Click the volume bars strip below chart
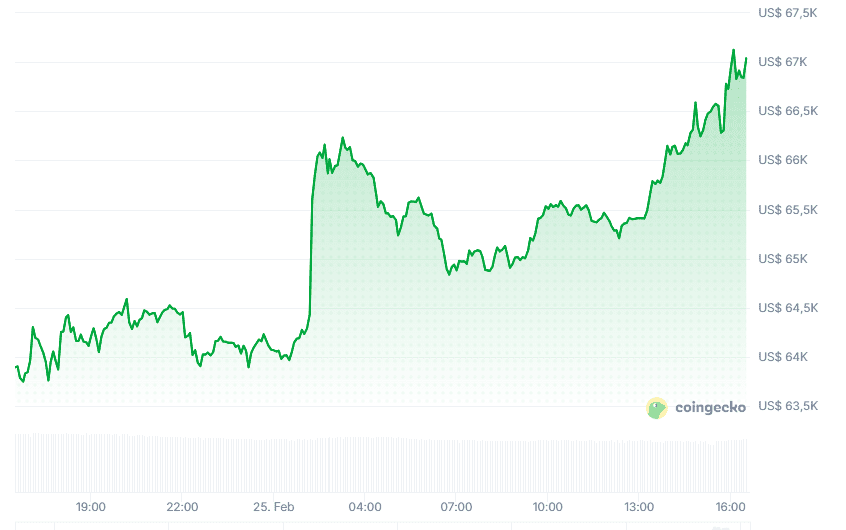Viewport: 846px width, 530px height. pyautogui.click(x=380, y=463)
